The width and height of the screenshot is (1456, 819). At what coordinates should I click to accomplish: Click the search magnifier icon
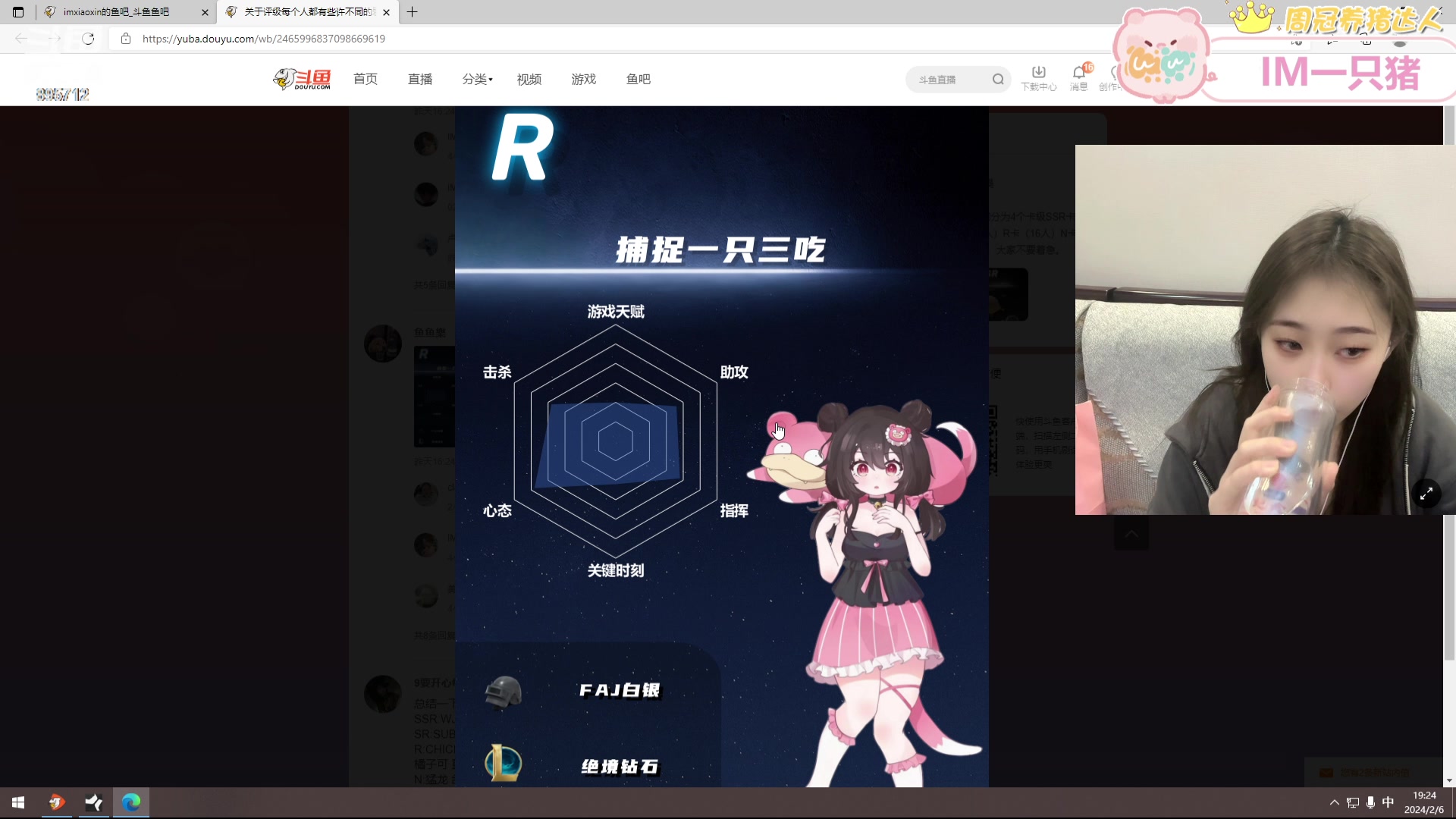(999, 79)
